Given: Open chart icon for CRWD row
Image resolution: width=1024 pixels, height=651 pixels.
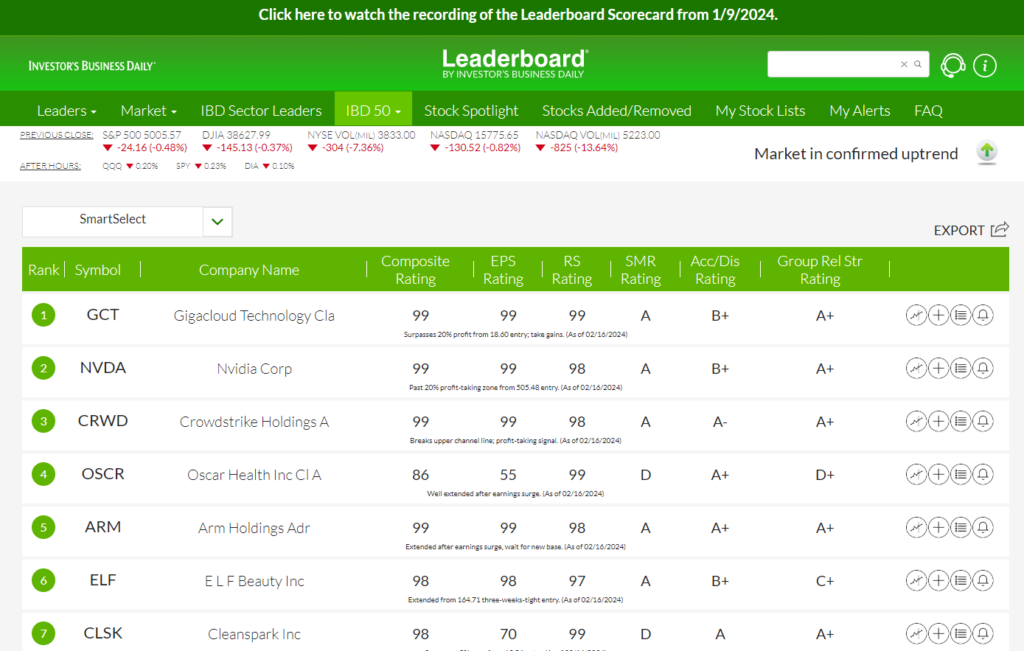Looking at the screenshot, I should (916, 421).
